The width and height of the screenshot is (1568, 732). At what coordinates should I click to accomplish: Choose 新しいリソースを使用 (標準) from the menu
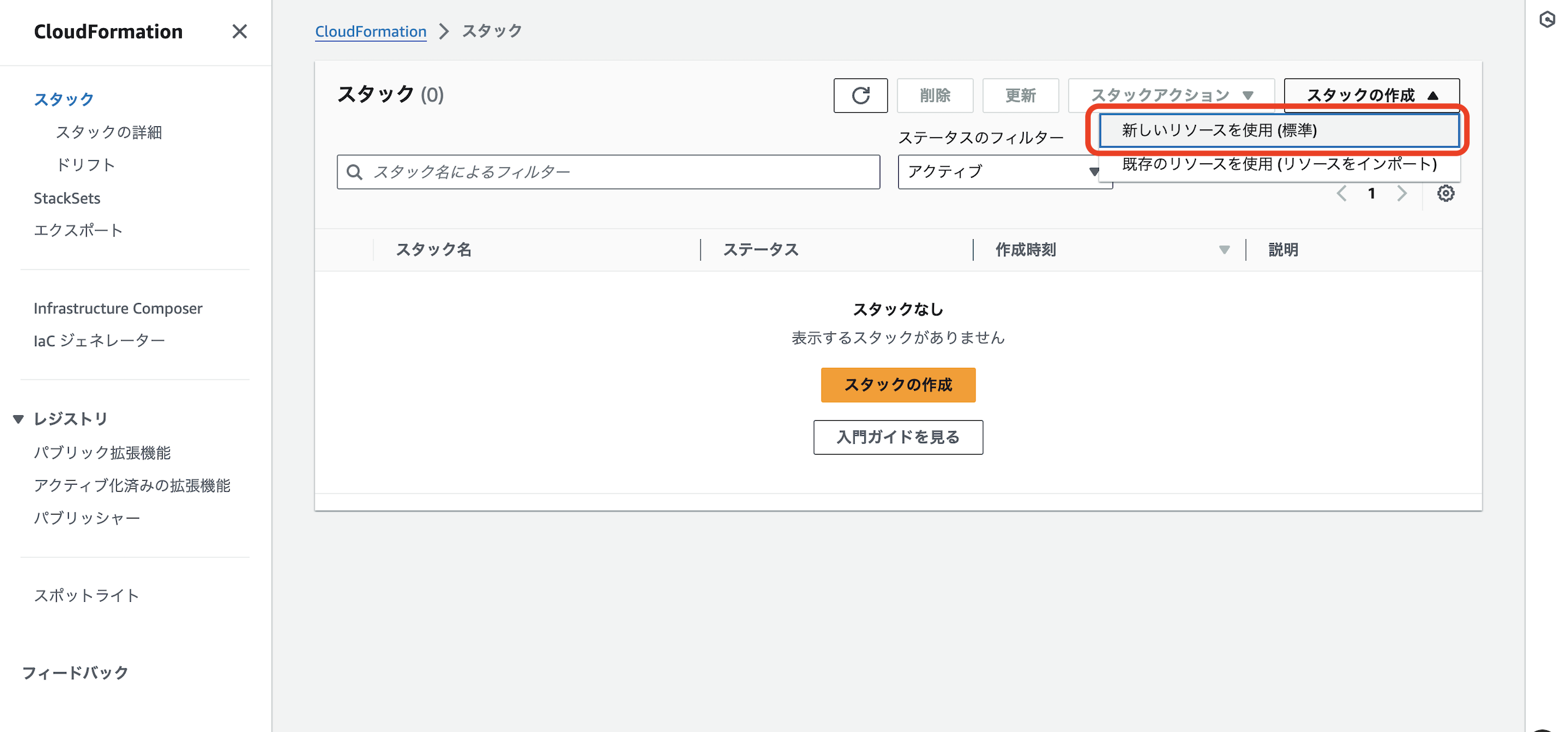click(1280, 130)
